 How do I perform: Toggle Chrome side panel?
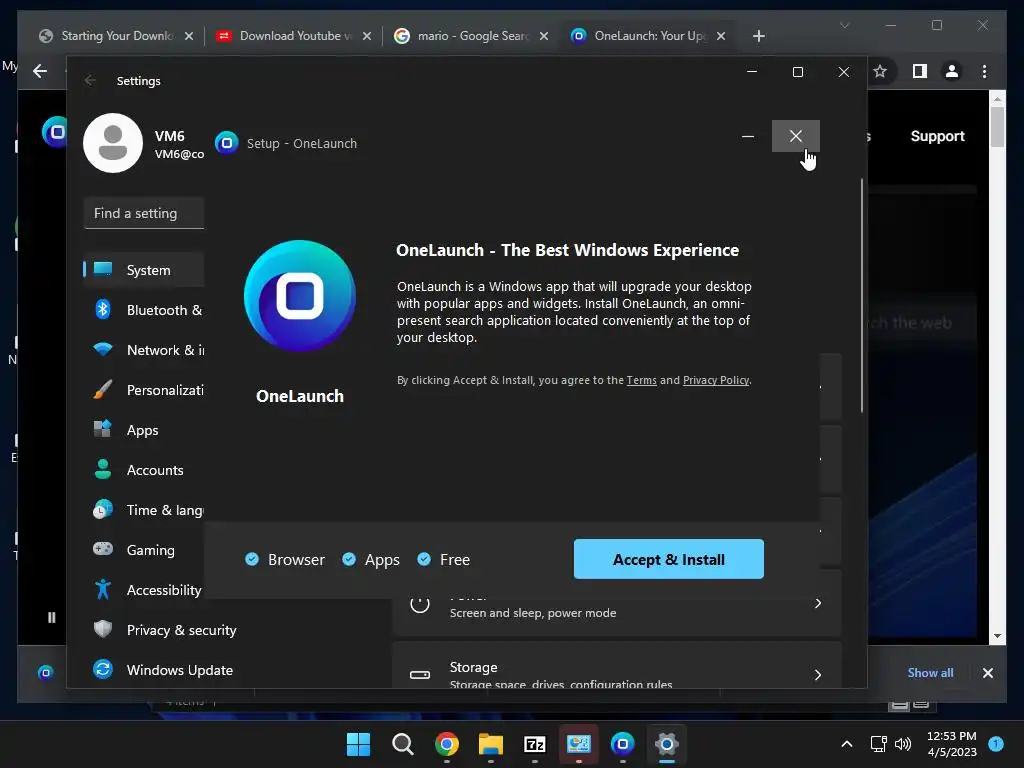point(920,71)
